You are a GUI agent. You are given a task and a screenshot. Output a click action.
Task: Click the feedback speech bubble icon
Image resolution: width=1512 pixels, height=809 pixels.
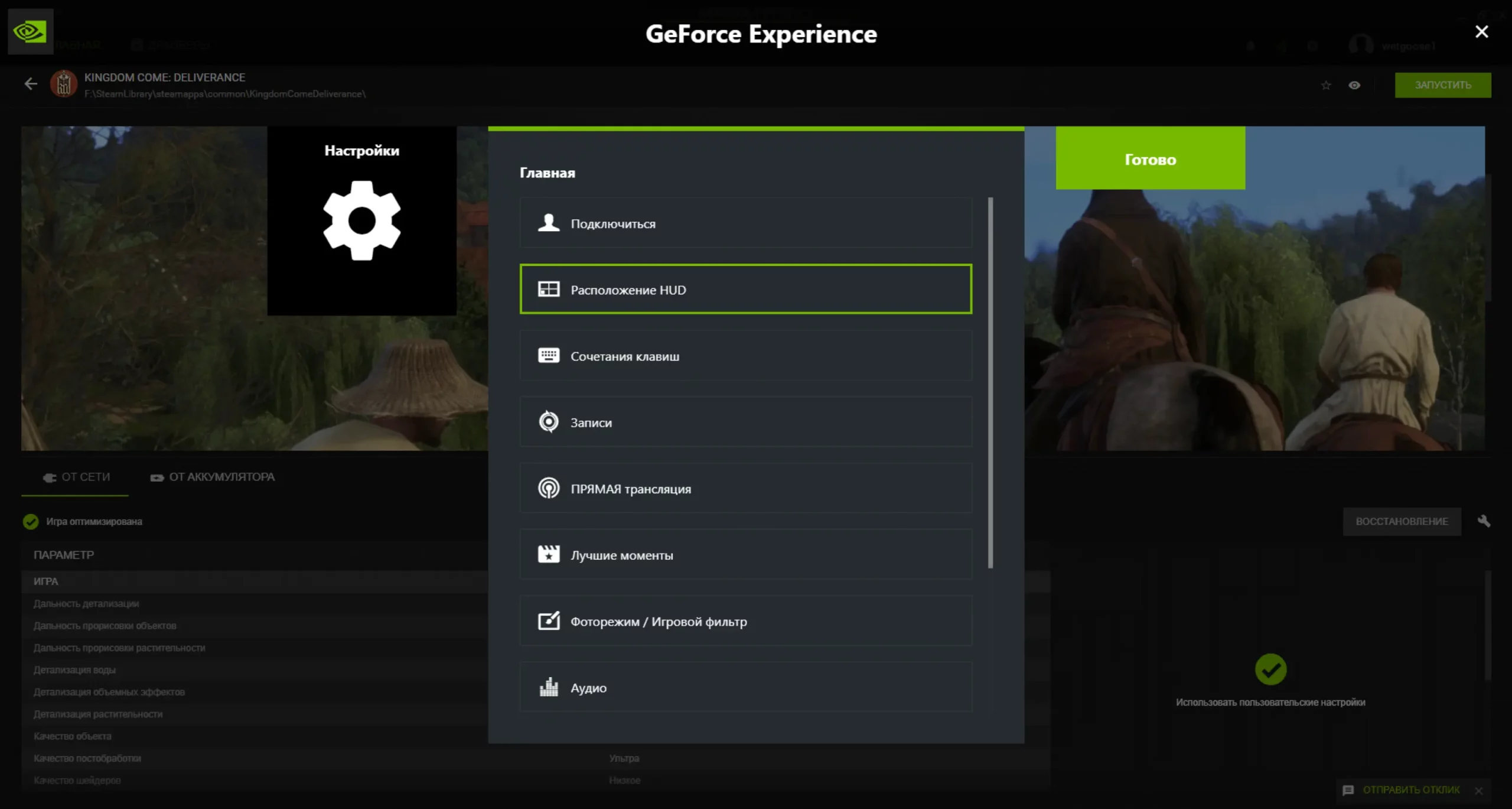click(x=1348, y=790)
